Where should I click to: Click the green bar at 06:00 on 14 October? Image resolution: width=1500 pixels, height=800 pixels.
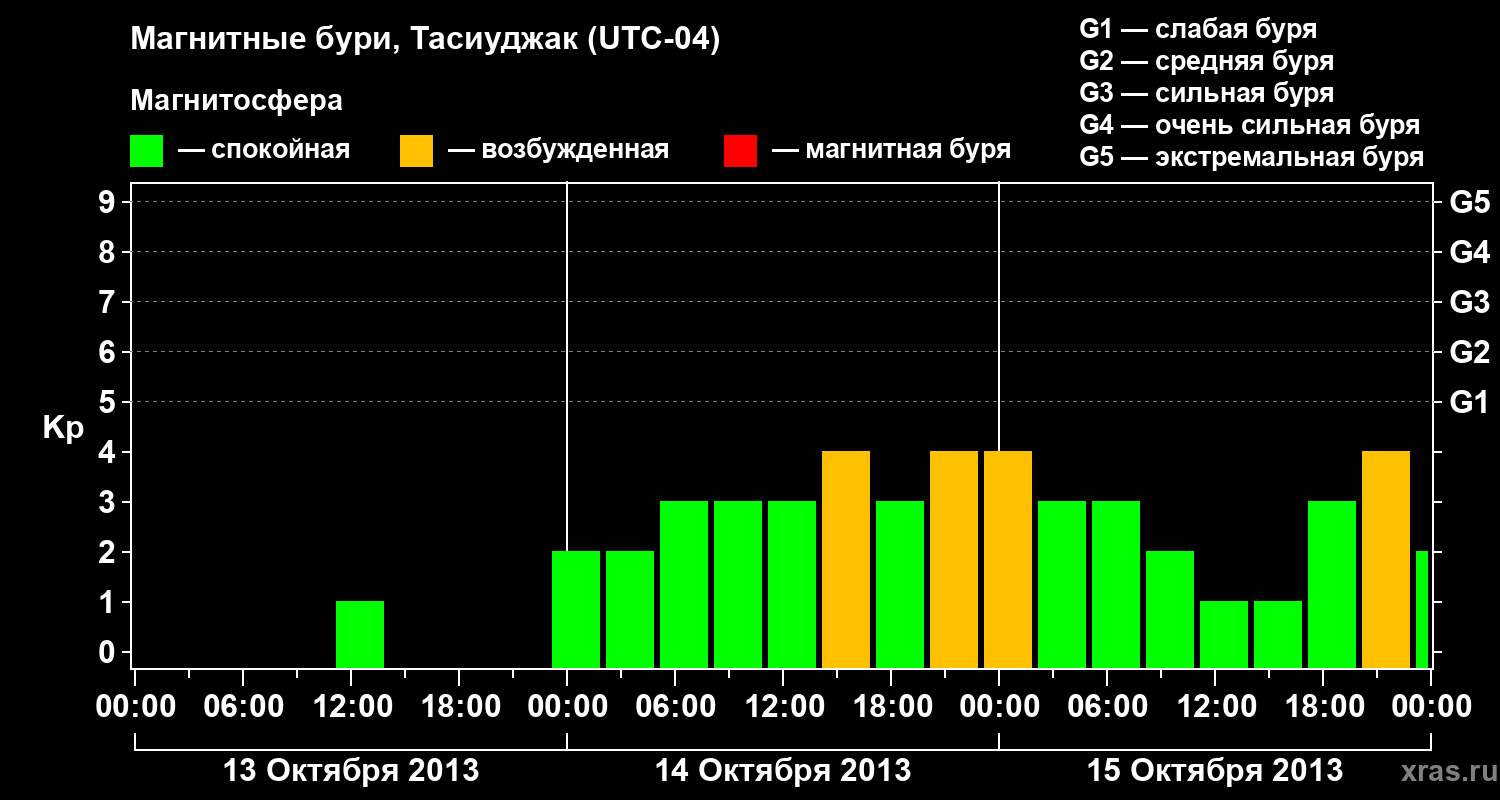684,584
